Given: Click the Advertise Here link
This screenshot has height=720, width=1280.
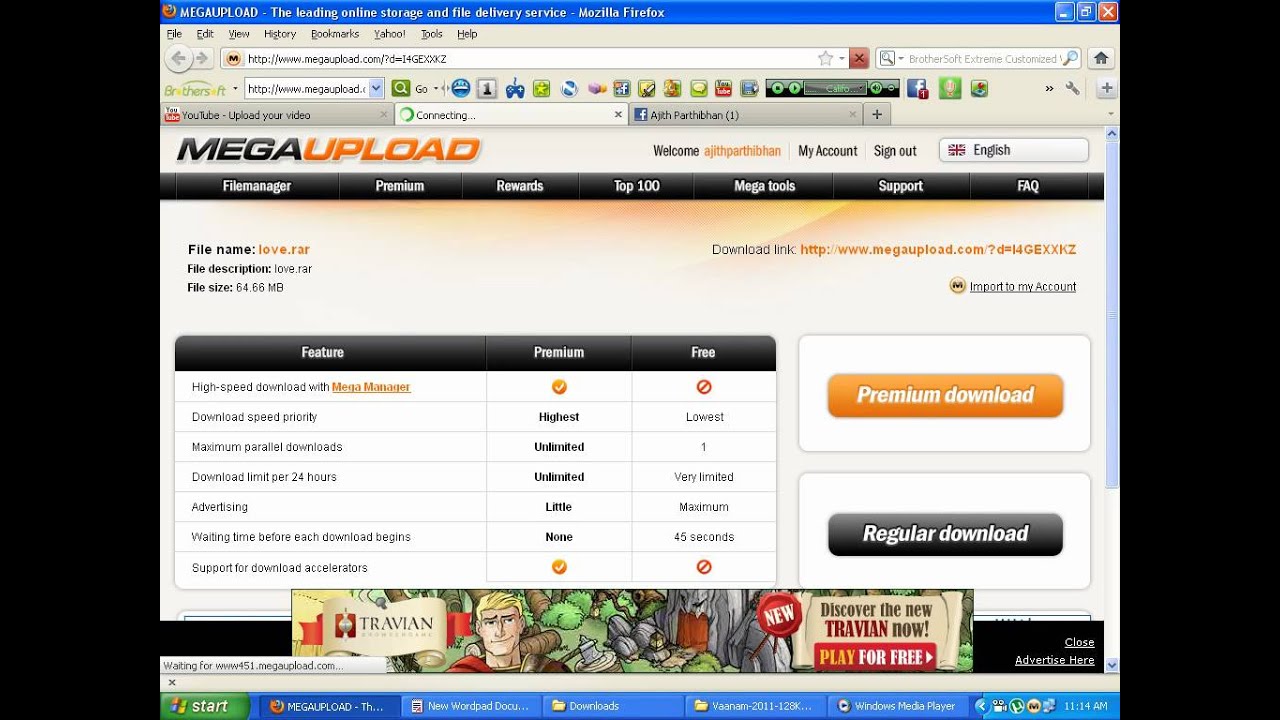Looking at the screenshot, I should tap(1055, 660).
